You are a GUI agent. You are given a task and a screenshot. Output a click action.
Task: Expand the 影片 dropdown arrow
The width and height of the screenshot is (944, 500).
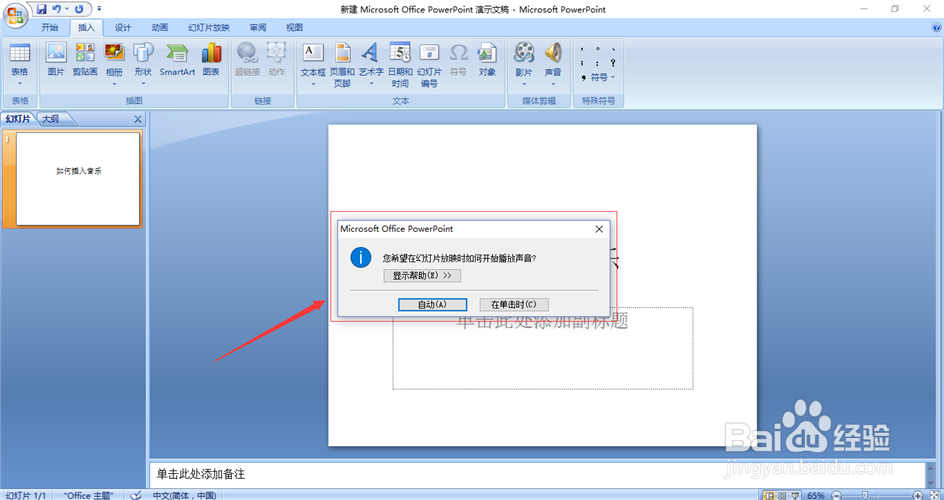click(x=524, y=84)
